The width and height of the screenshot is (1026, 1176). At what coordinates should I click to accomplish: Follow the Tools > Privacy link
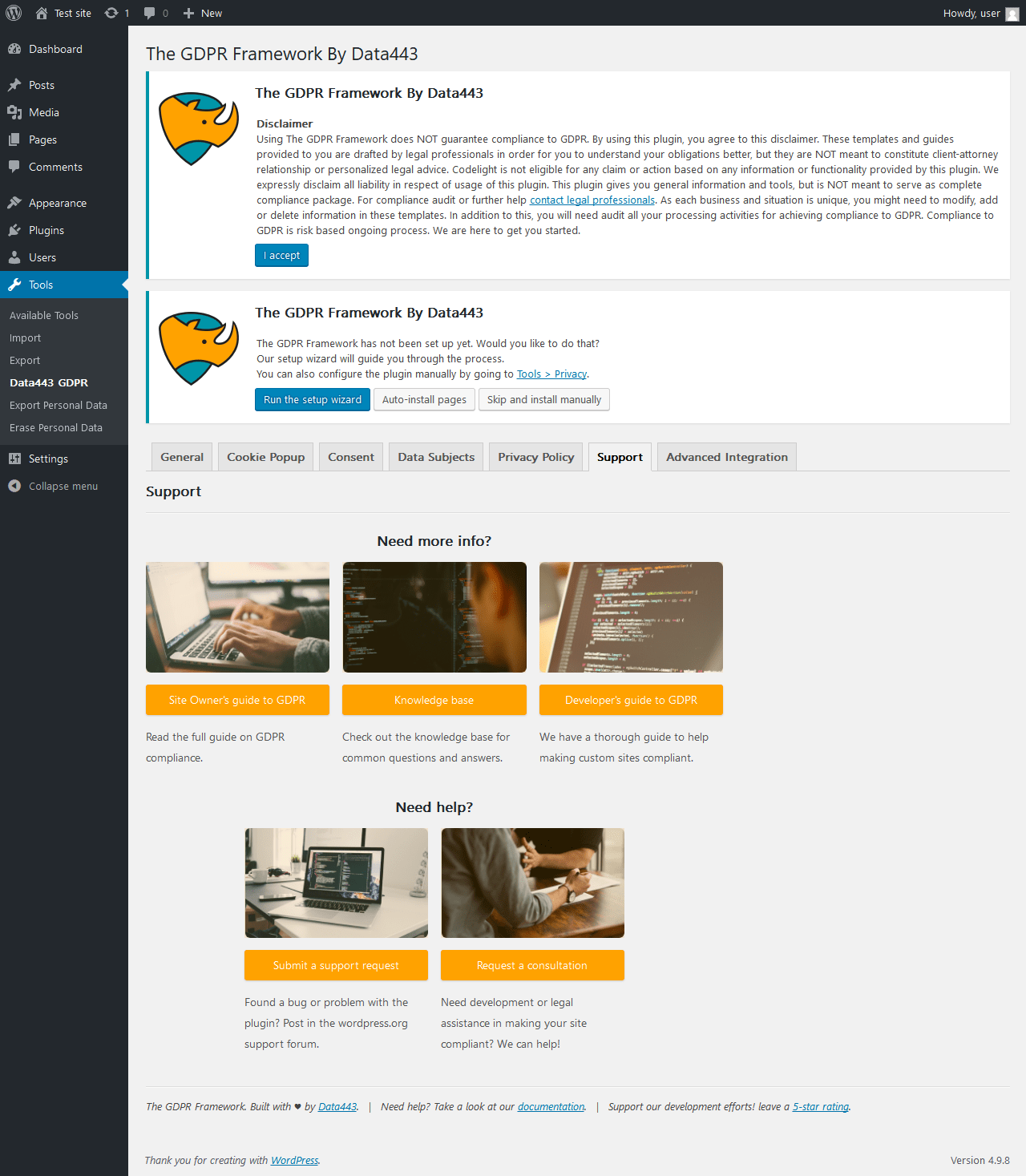tap(551, 374)
